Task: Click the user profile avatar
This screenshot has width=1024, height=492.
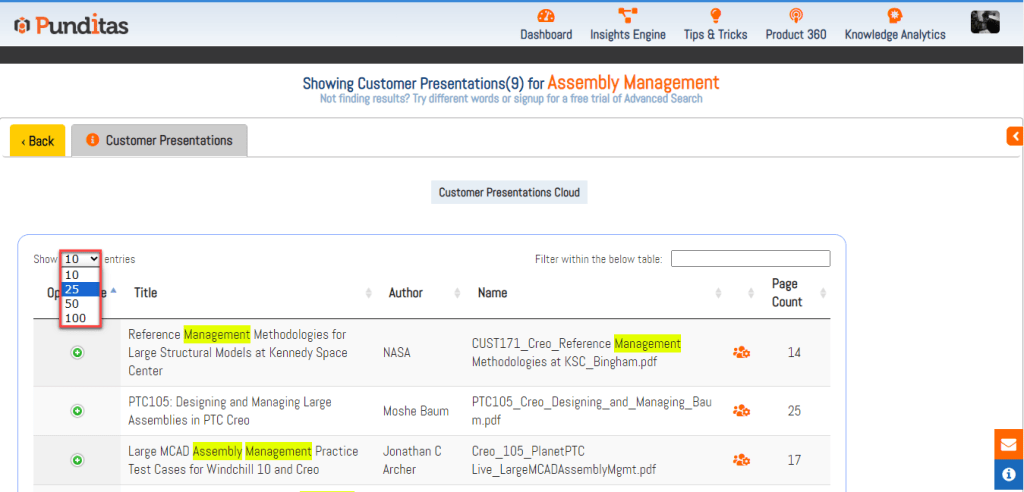Action: pos(984,22)
